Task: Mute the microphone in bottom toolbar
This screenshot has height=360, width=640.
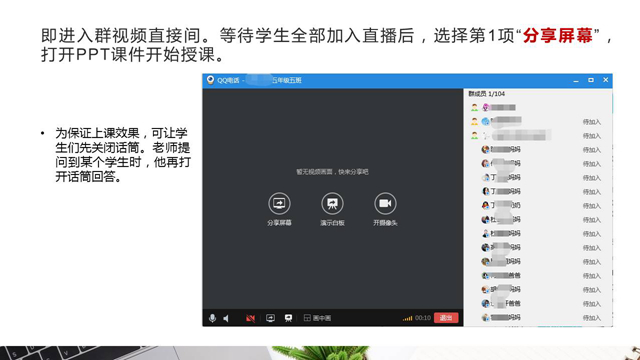Action: [212, 318]
